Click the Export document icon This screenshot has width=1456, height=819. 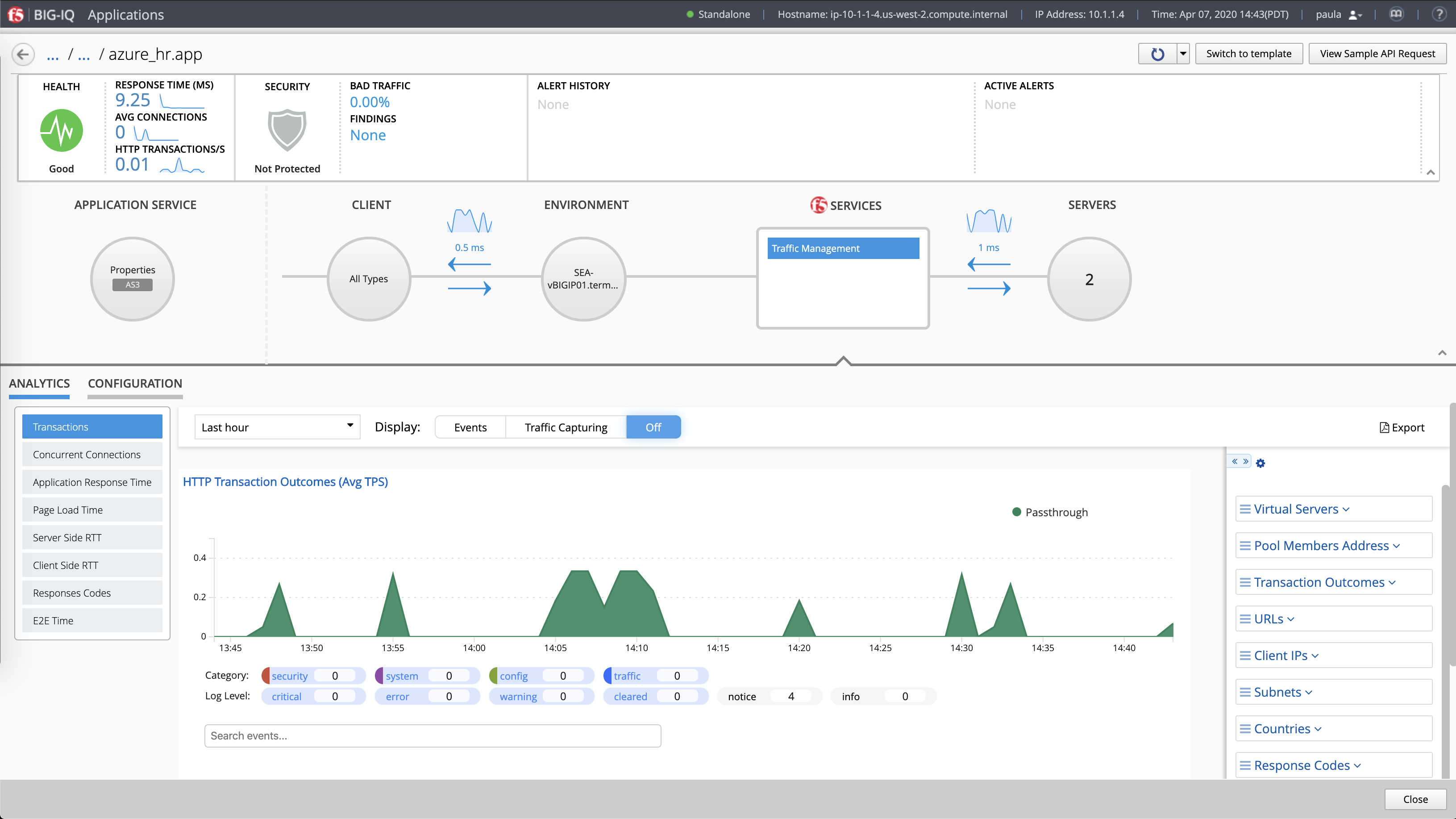(x=1384, y=428)
